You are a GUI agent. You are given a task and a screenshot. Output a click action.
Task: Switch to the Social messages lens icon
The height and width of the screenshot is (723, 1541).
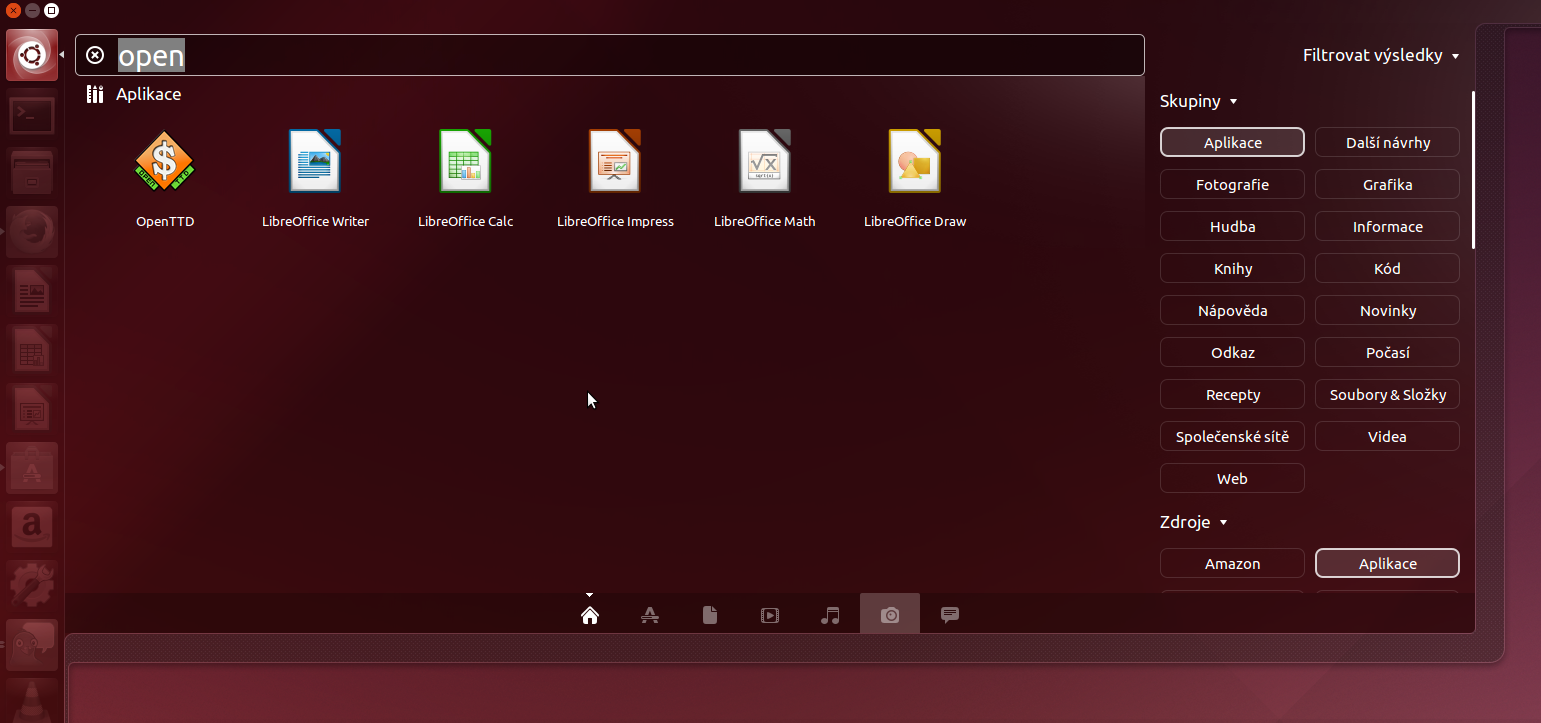tap(950, 615)
